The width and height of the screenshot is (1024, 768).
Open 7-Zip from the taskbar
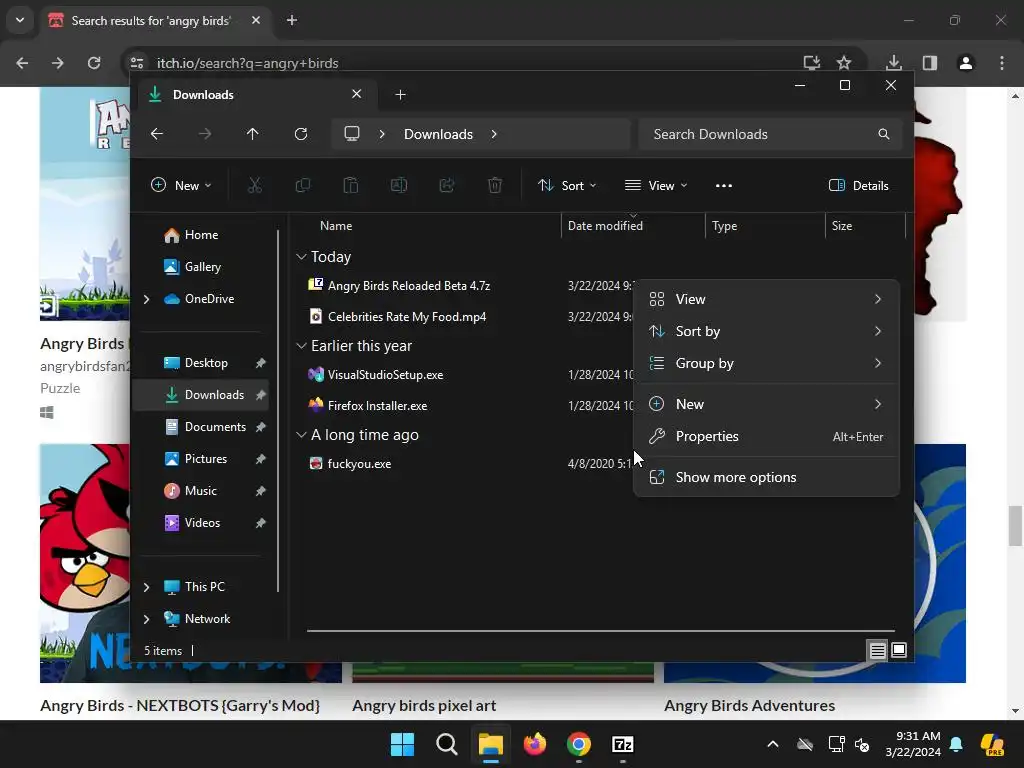(623, 744)
